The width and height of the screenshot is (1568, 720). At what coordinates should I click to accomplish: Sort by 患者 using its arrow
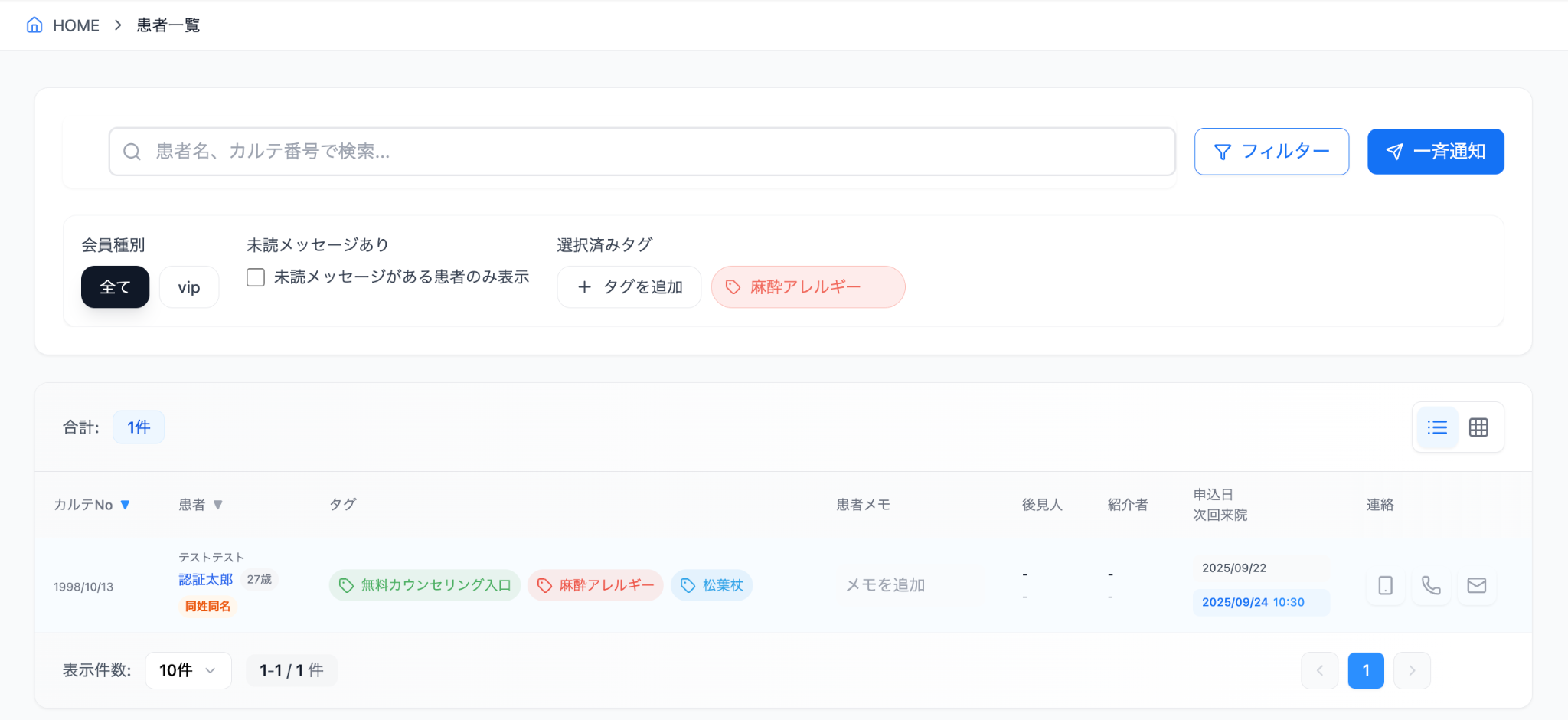tap(218, 504)
